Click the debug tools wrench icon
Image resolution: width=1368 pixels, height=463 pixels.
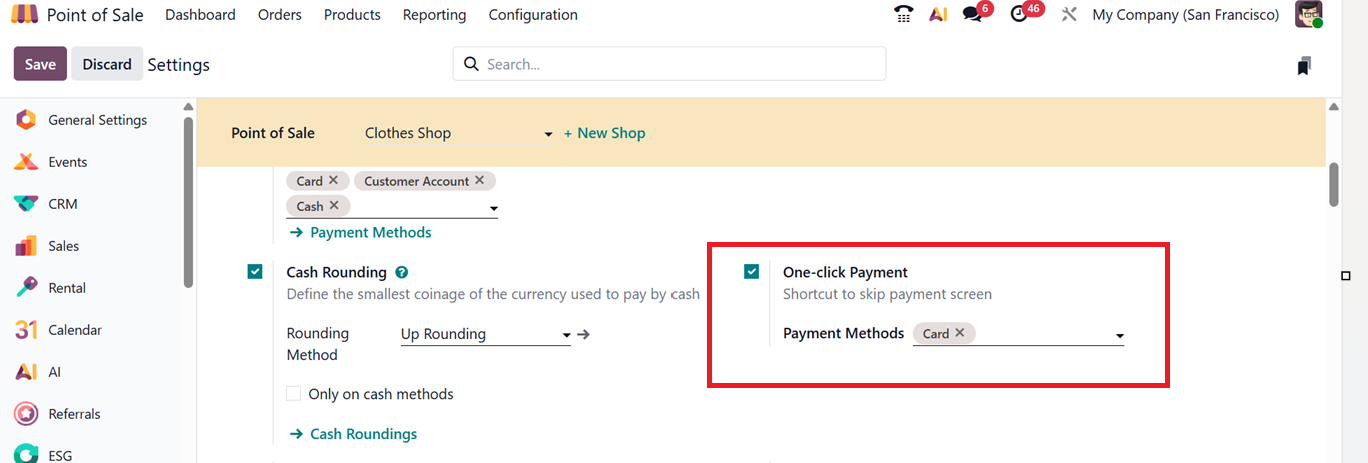click(x=1069, y=15)
